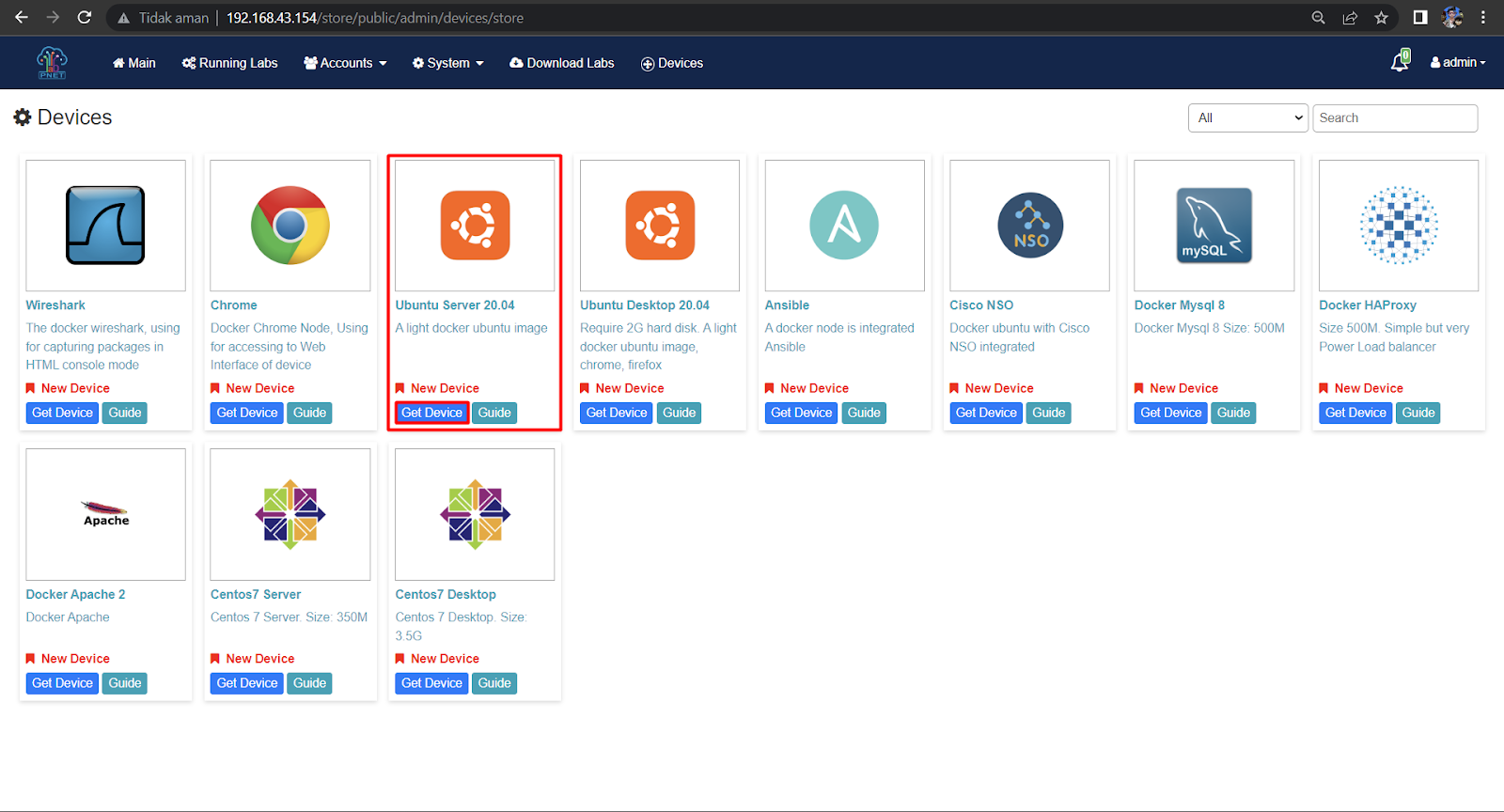Image resolution: width=1504 pixels, height=812 pixels.
Task: Click the Docker HAProxy title link
Action: pos(1368,305)
